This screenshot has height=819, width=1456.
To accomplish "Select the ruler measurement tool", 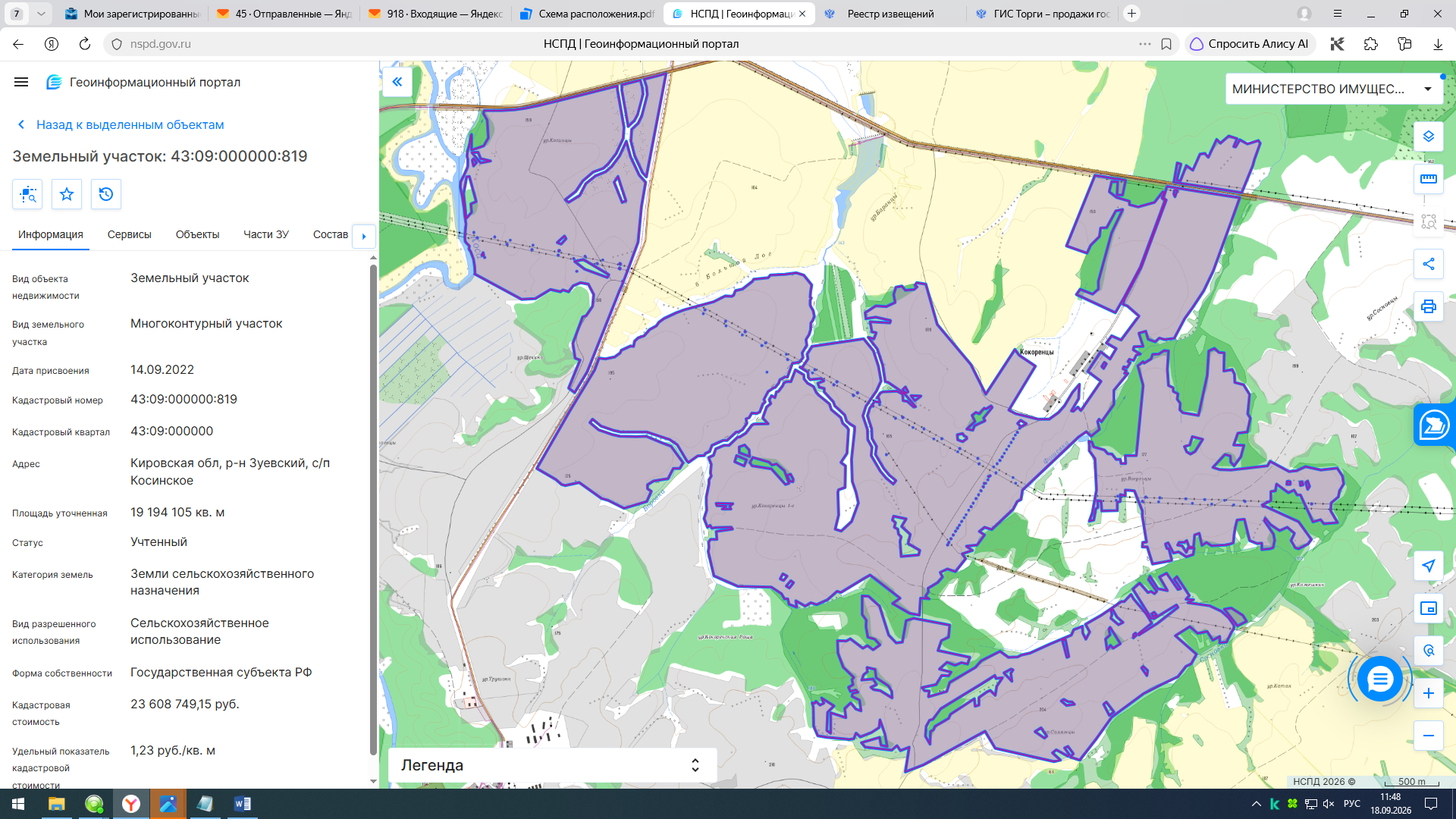I will click(x=1429, y=179).
